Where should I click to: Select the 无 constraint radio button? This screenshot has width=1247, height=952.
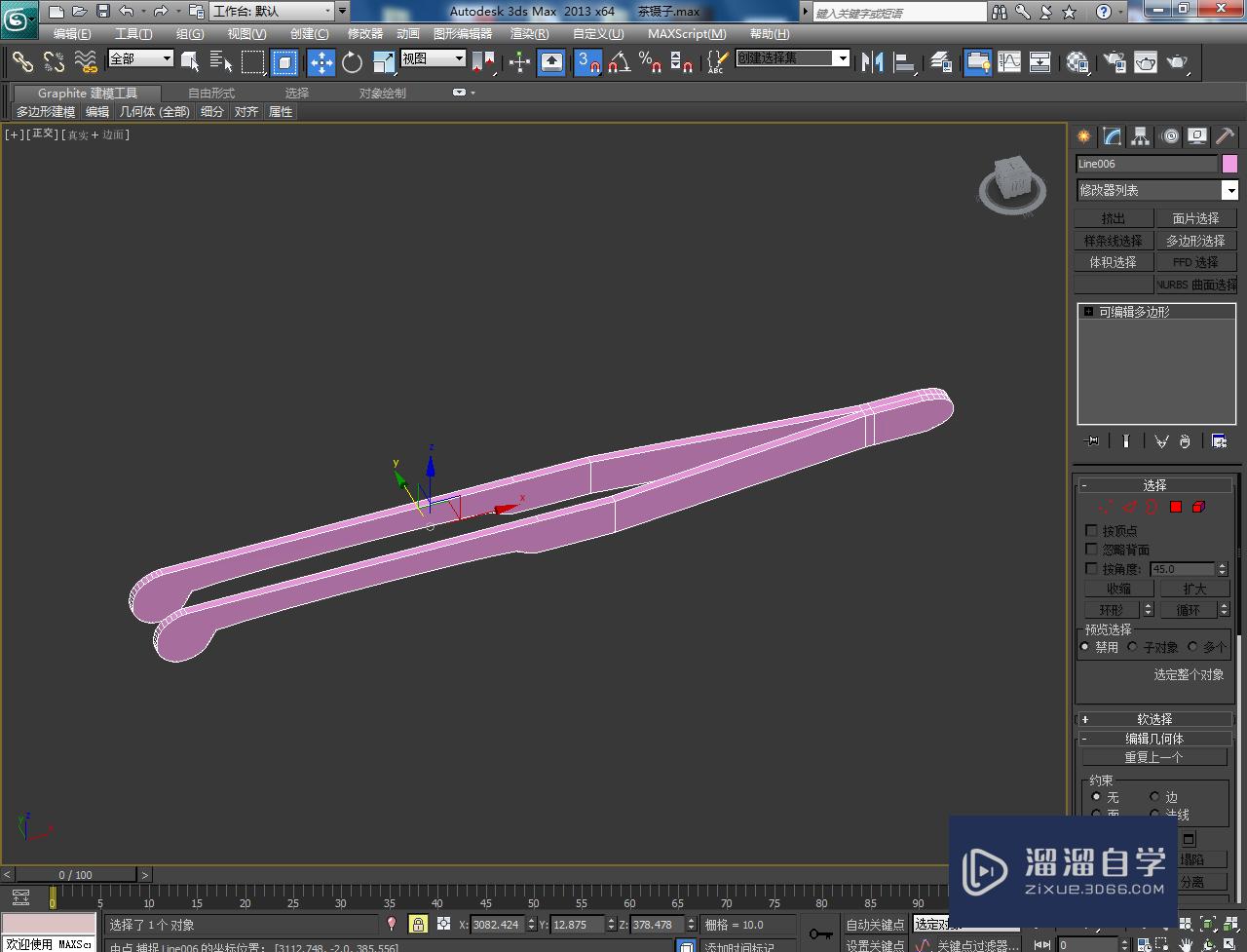(1096, 797)
